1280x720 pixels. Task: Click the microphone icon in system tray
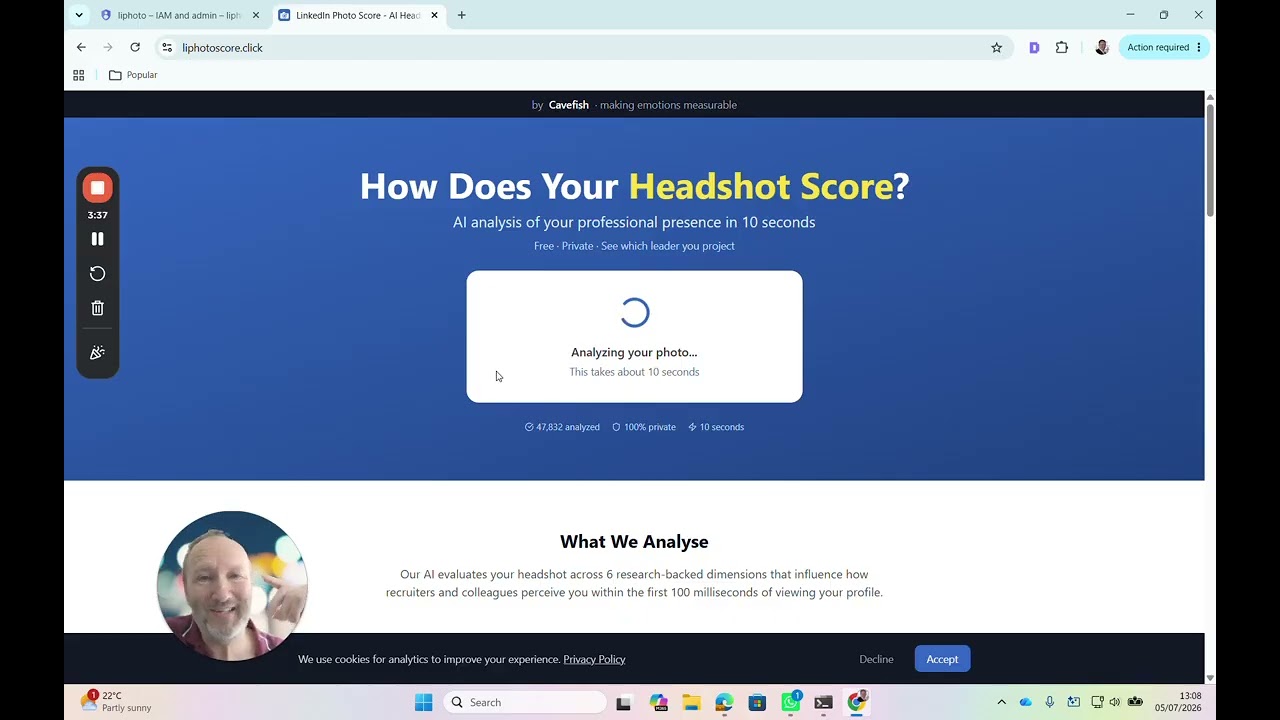click(1049, 702)
